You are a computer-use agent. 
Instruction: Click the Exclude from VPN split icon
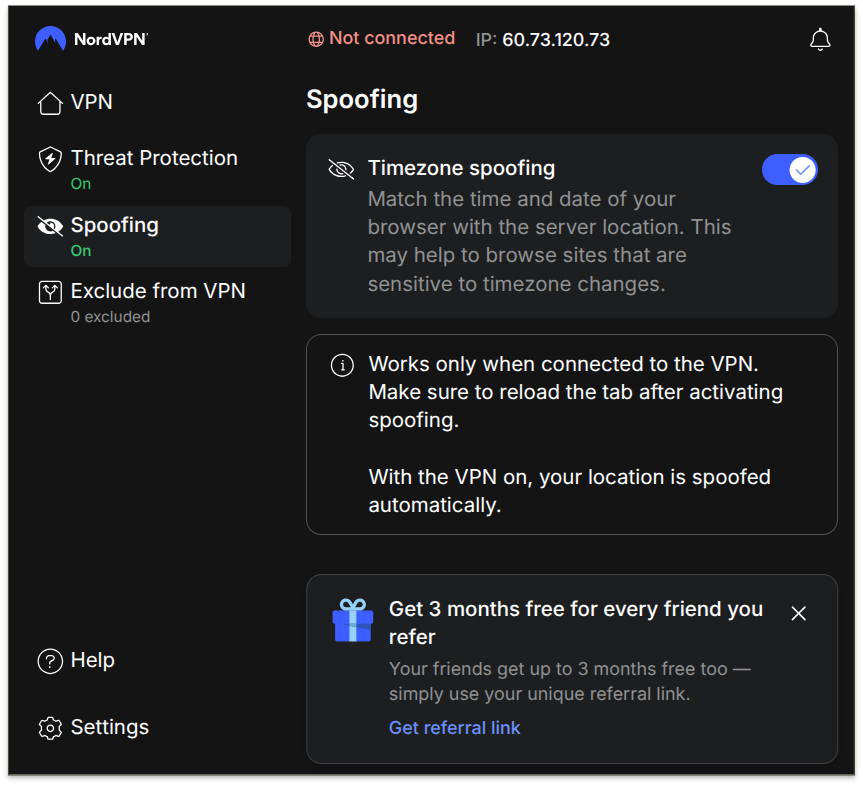[x=50, y=292]
